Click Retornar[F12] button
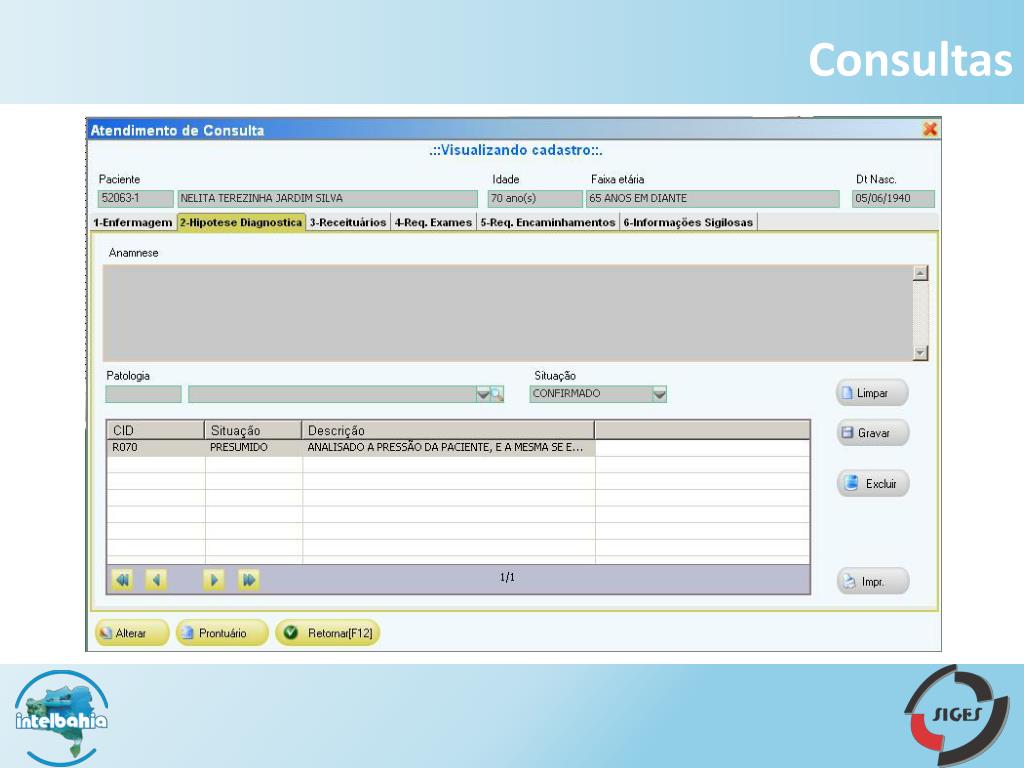The height and width of the screenshot is (768, 1024). click(328, 633)
